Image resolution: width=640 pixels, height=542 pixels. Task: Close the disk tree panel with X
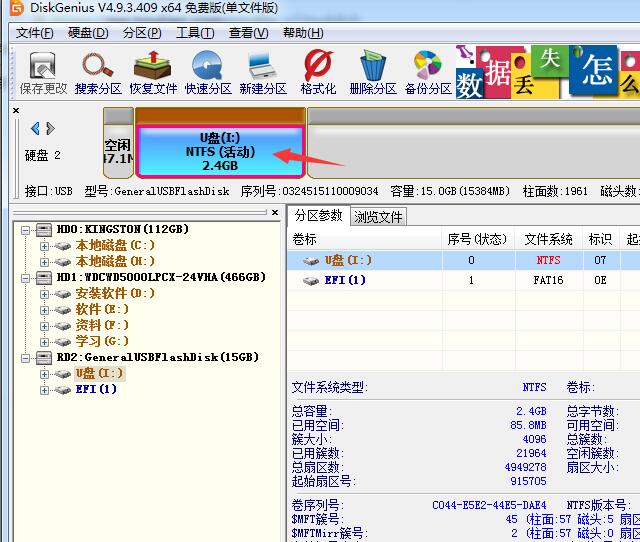[275, 212]
